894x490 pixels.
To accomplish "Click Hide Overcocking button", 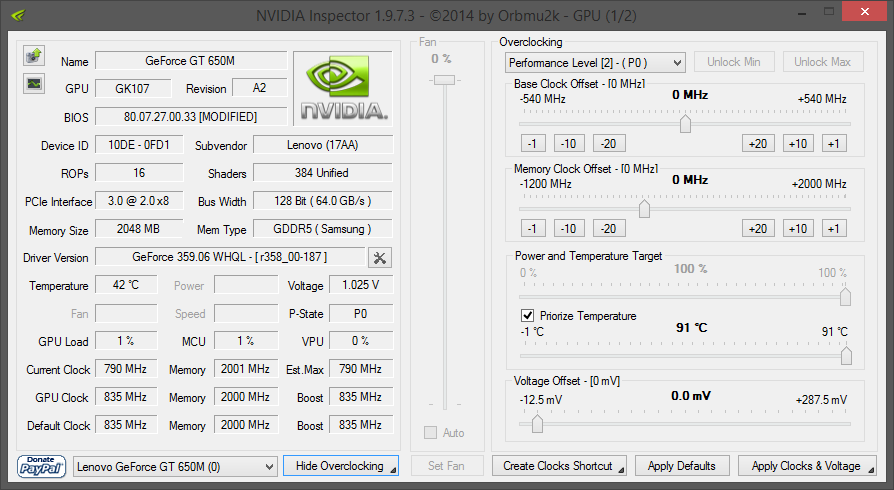I will click(340, 466).
